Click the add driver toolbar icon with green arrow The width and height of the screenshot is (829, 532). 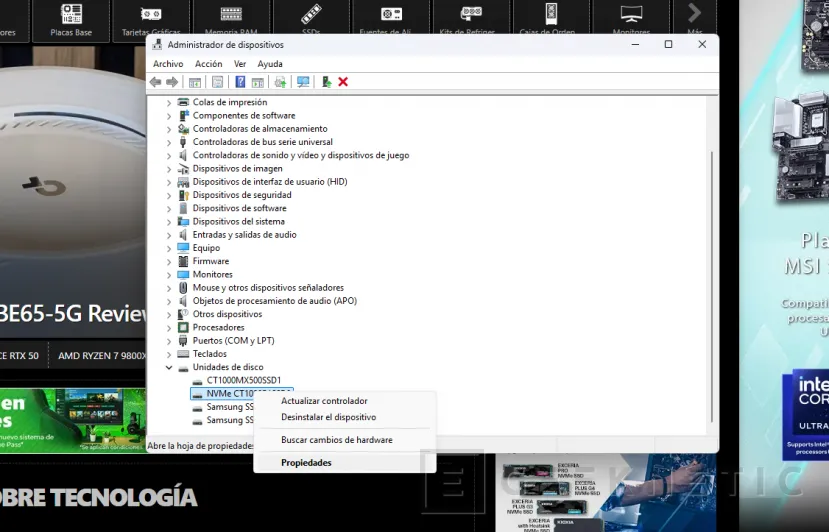(x=326, y=82)
